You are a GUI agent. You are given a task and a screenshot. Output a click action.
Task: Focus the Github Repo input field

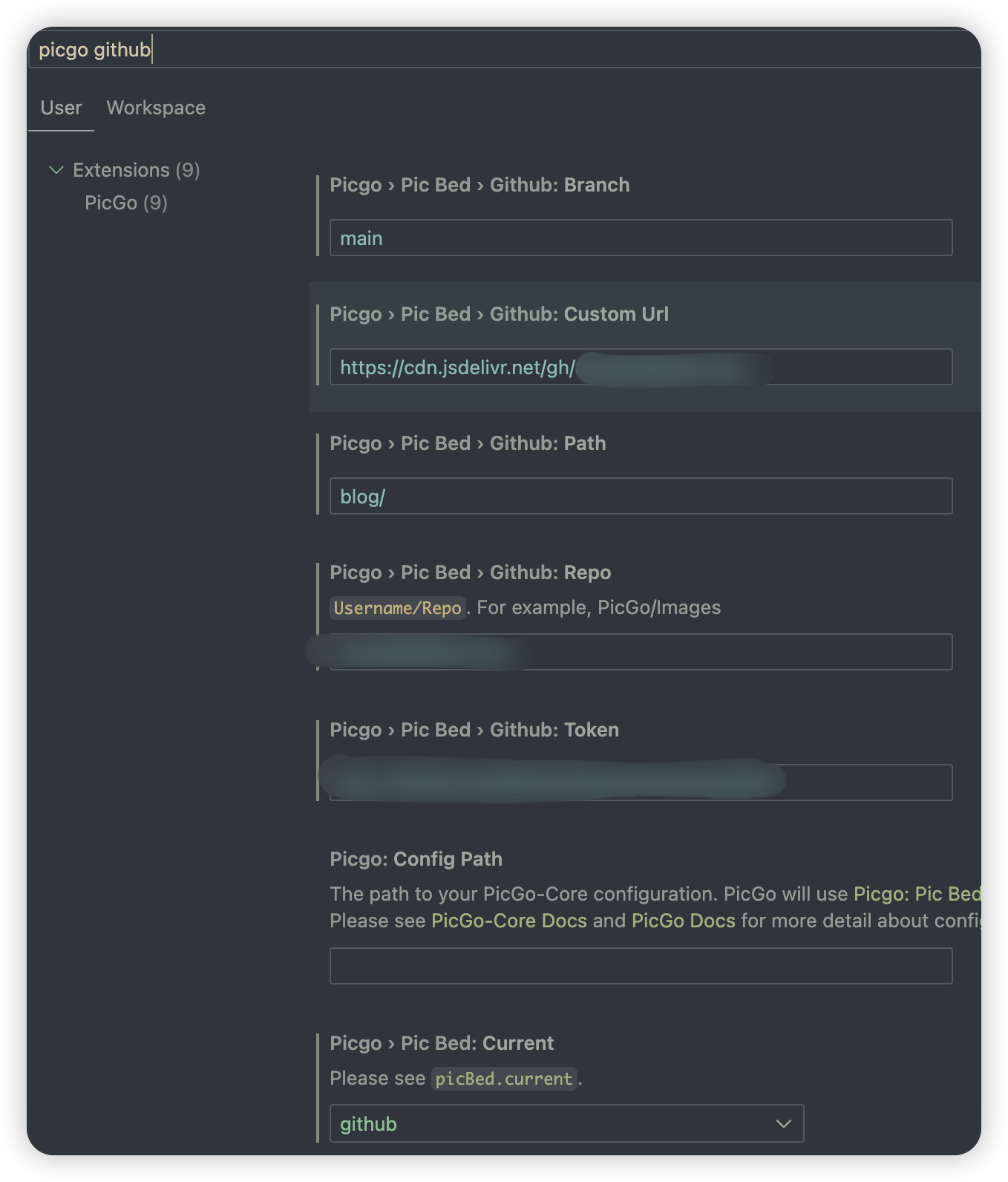[x=641, y=653]
